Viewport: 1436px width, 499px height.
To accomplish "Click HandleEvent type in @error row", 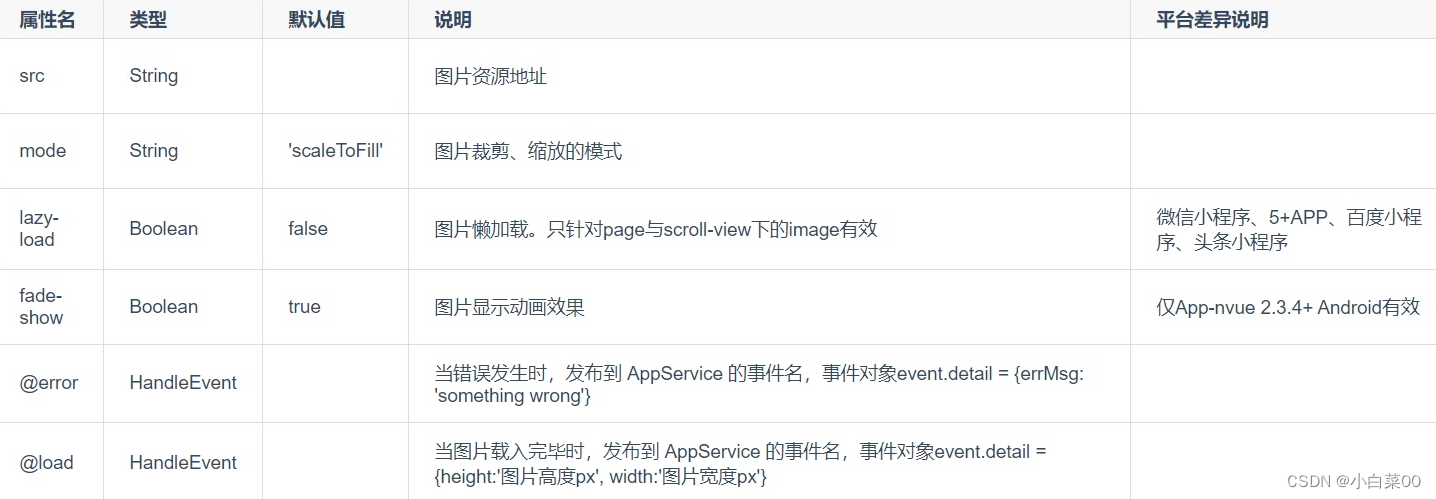I will click(x=183, y=383).
